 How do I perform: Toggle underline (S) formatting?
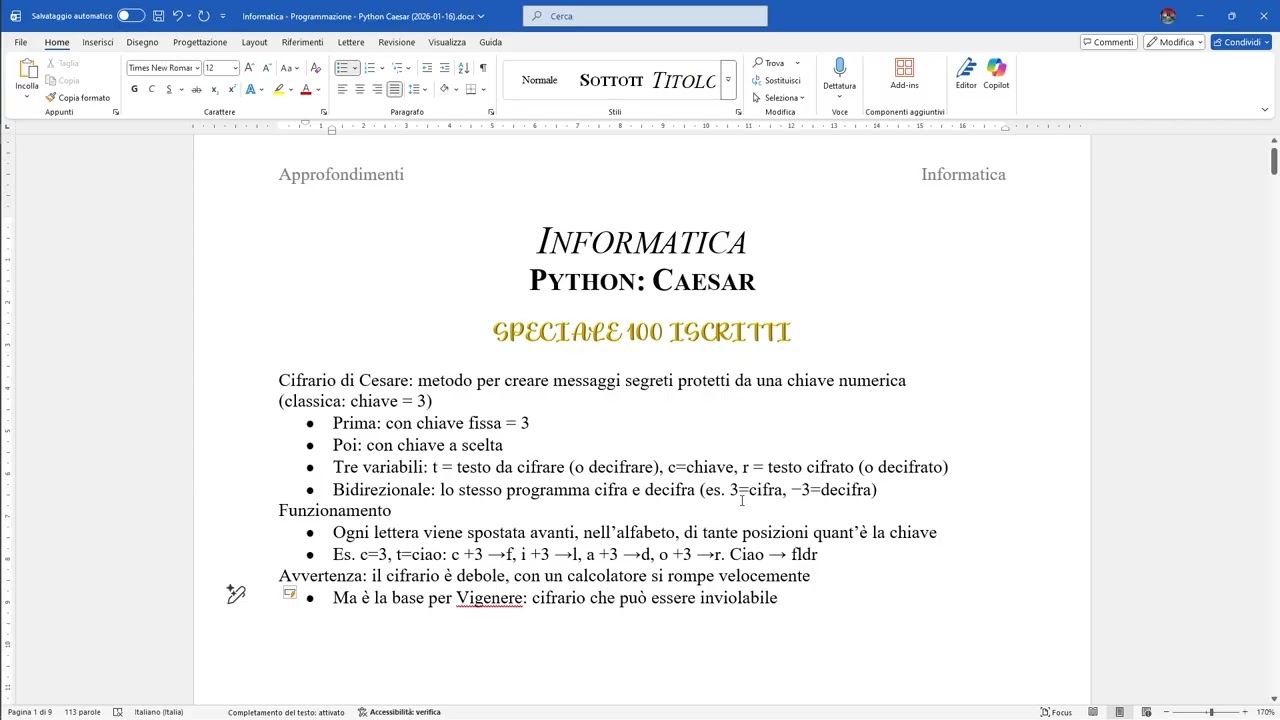coord(169,89)
